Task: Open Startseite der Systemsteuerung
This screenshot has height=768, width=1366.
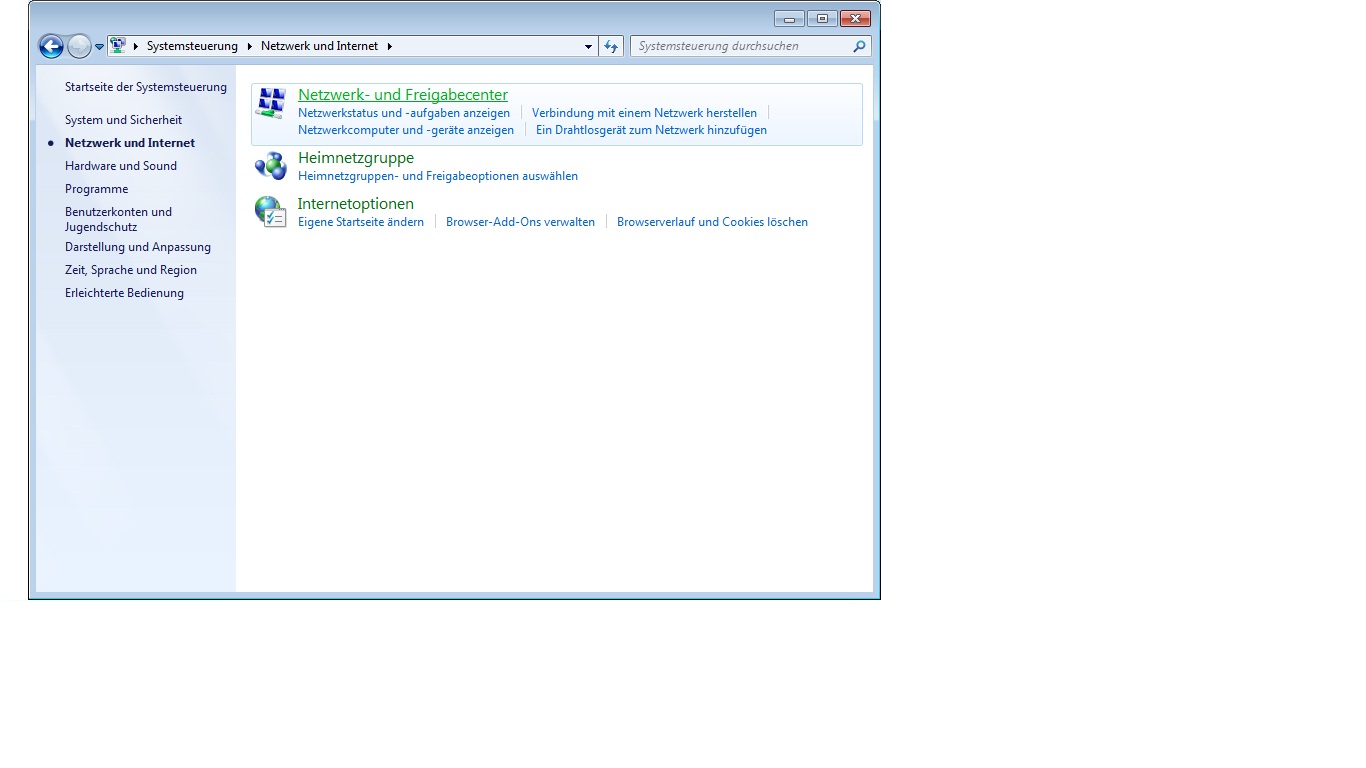Action: click(x=146, y=87)
